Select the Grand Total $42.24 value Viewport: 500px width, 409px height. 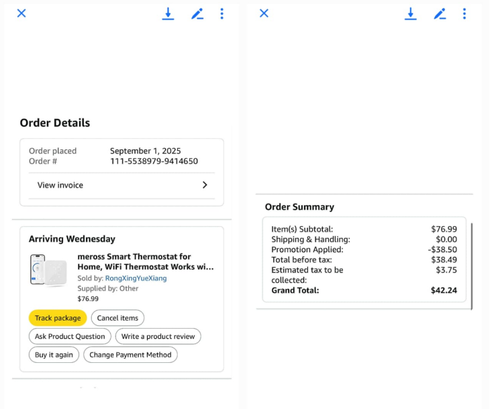tap(444, 290)
